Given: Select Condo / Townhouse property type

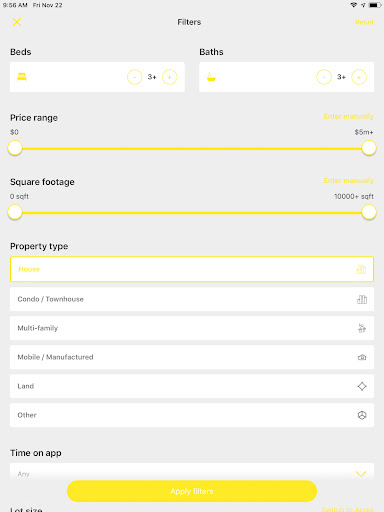Looking at the screenshot, I should click(192, 299).
